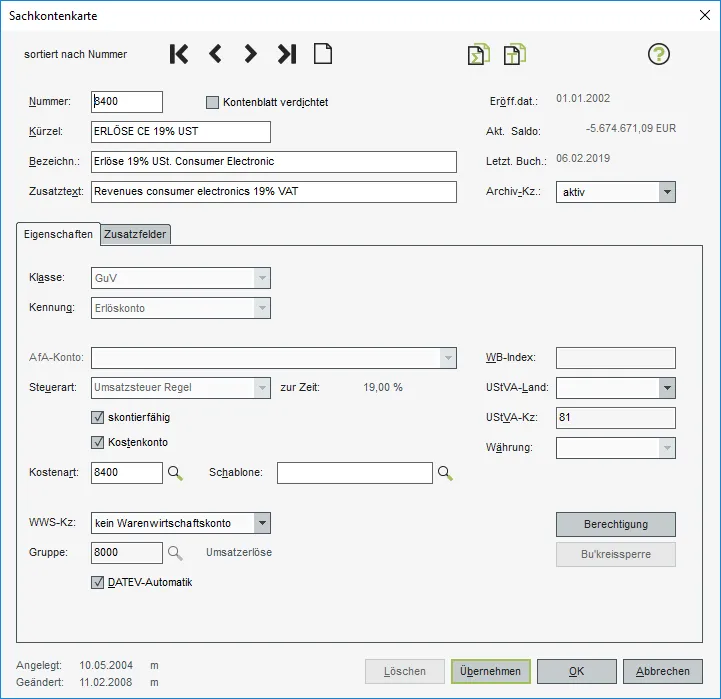The height and width of the screenshot is (699, 721).
Task: Click the tax rate value 19,00 %
Action: pyautogui.click(x=383, y=387)
